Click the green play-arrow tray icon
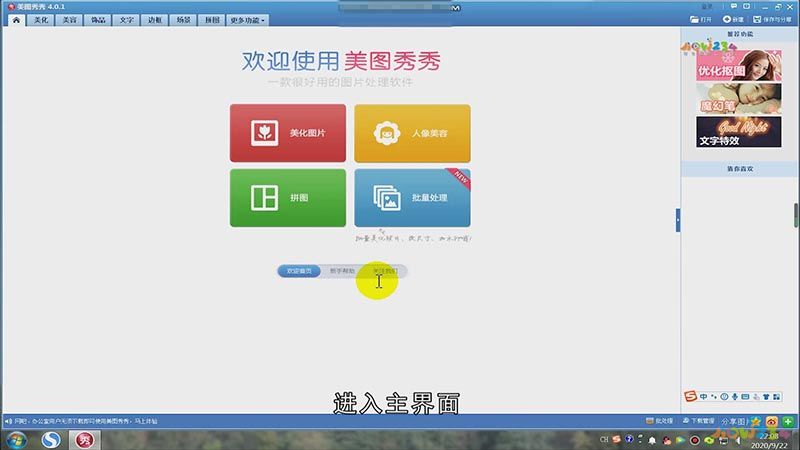This screenshot has height=450, width=800. (681, 440)
